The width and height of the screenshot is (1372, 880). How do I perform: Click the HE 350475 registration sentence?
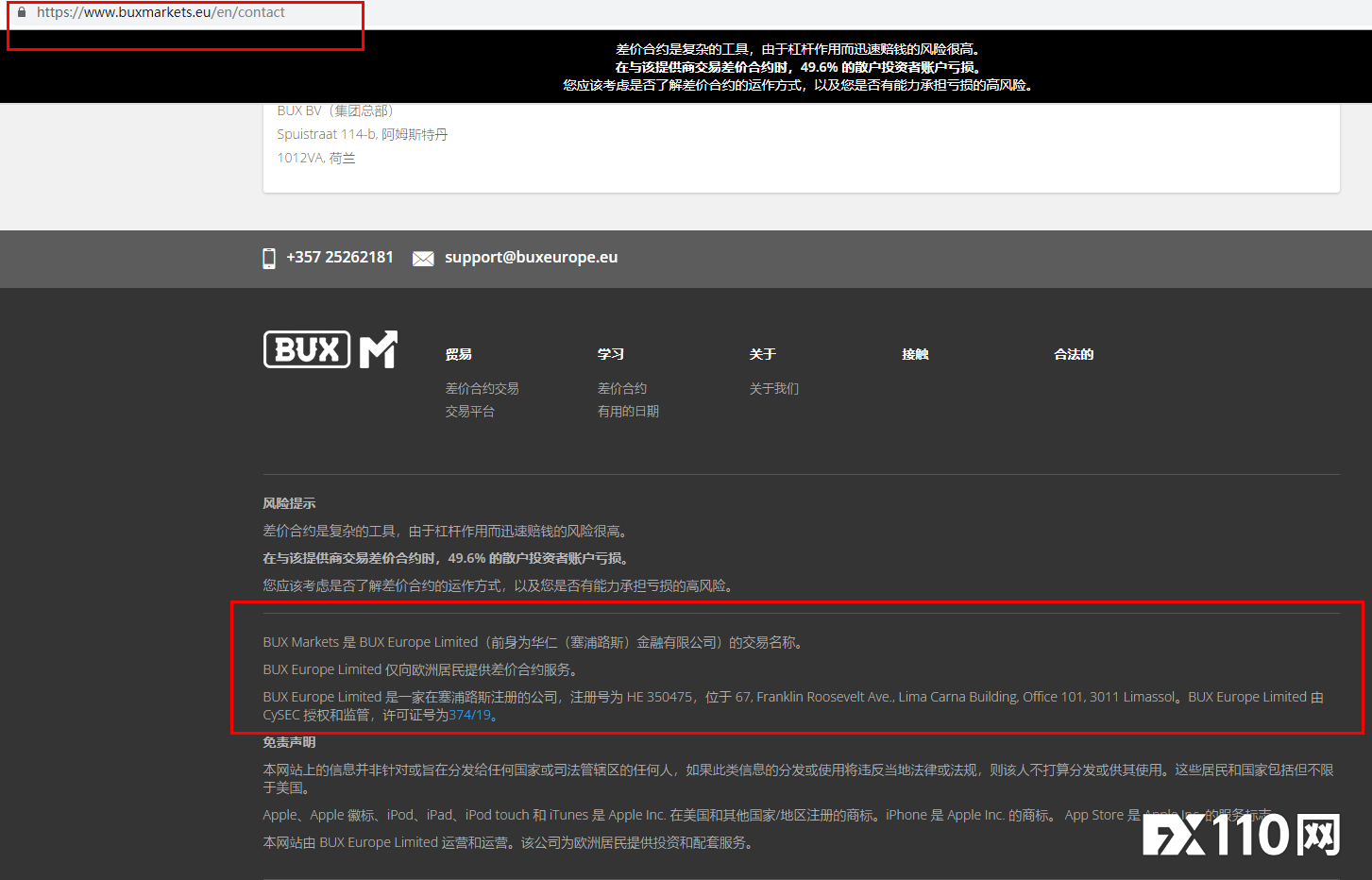pos(793,705)
